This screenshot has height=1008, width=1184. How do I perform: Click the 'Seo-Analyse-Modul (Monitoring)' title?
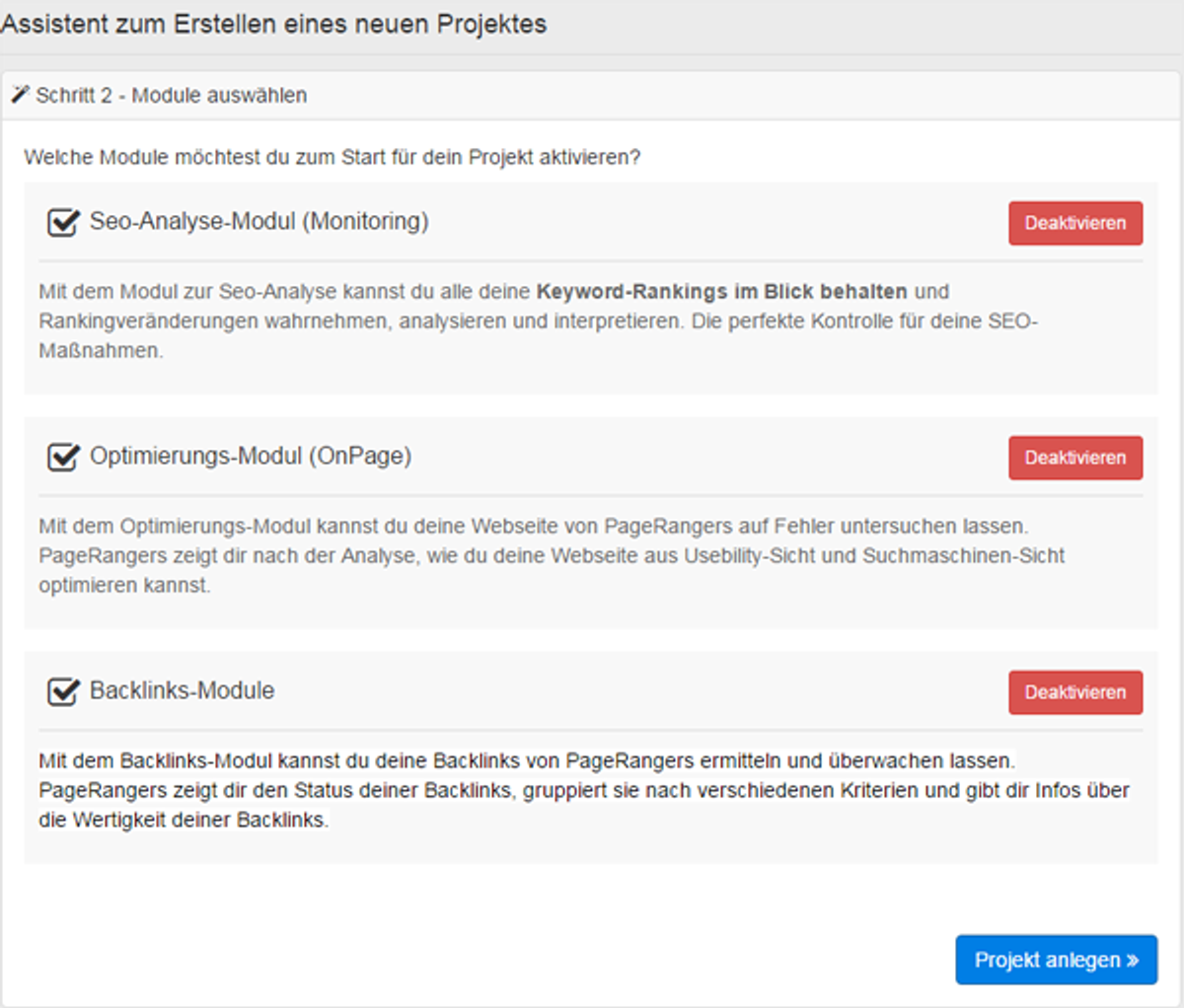(259, 221)
